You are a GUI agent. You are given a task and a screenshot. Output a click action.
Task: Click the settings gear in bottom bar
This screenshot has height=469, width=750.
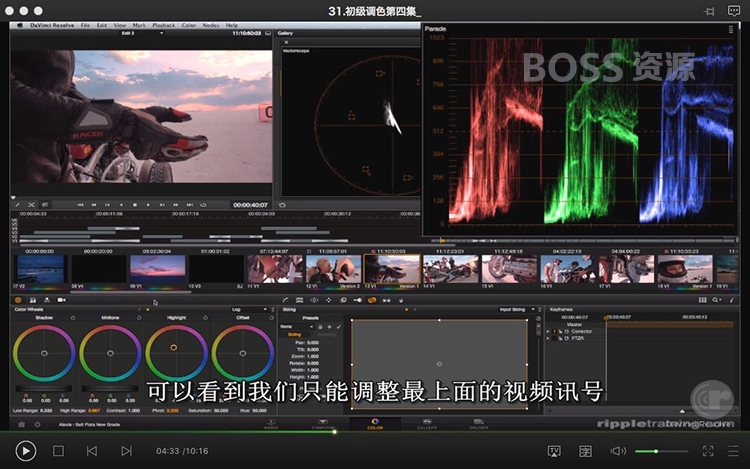37,424
